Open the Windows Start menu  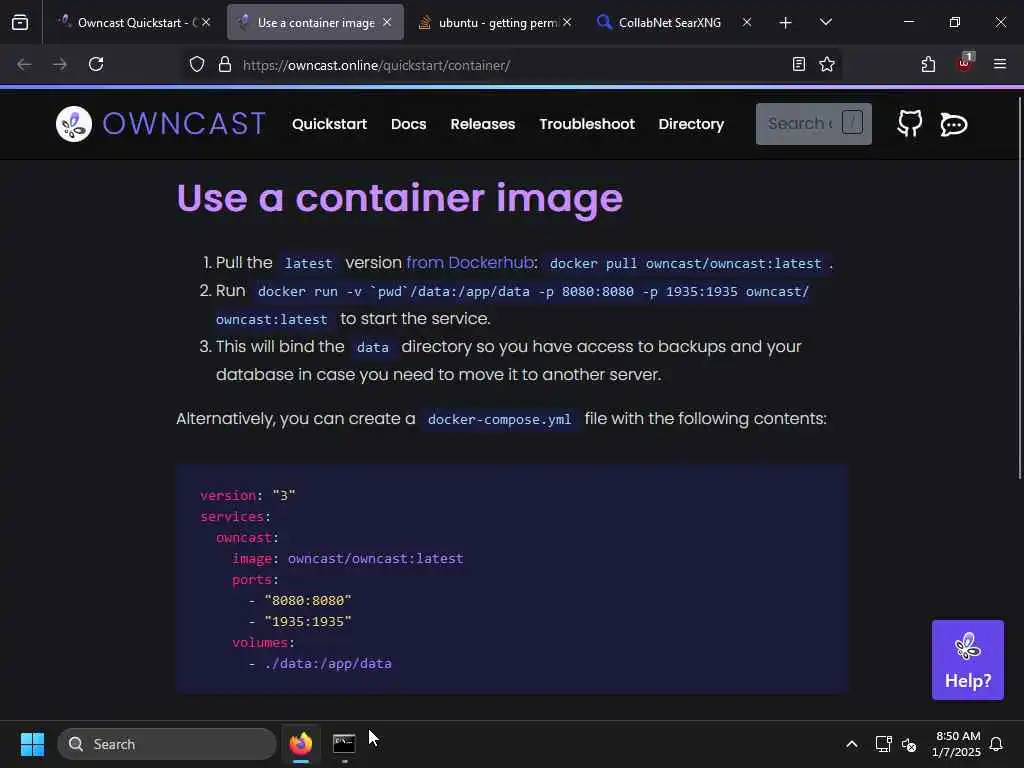tap(32, 744)
